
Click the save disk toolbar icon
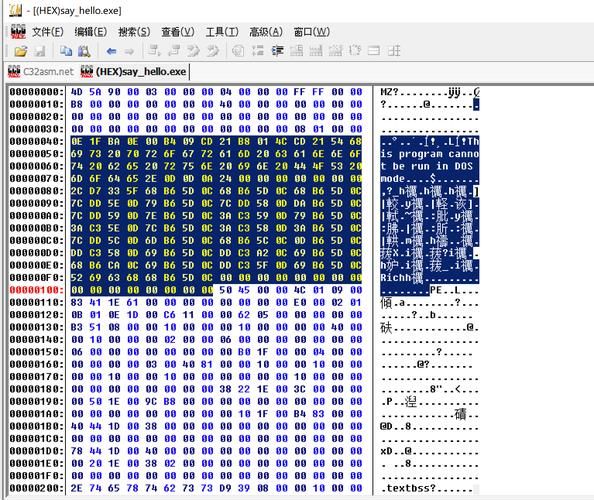point(39,51)
